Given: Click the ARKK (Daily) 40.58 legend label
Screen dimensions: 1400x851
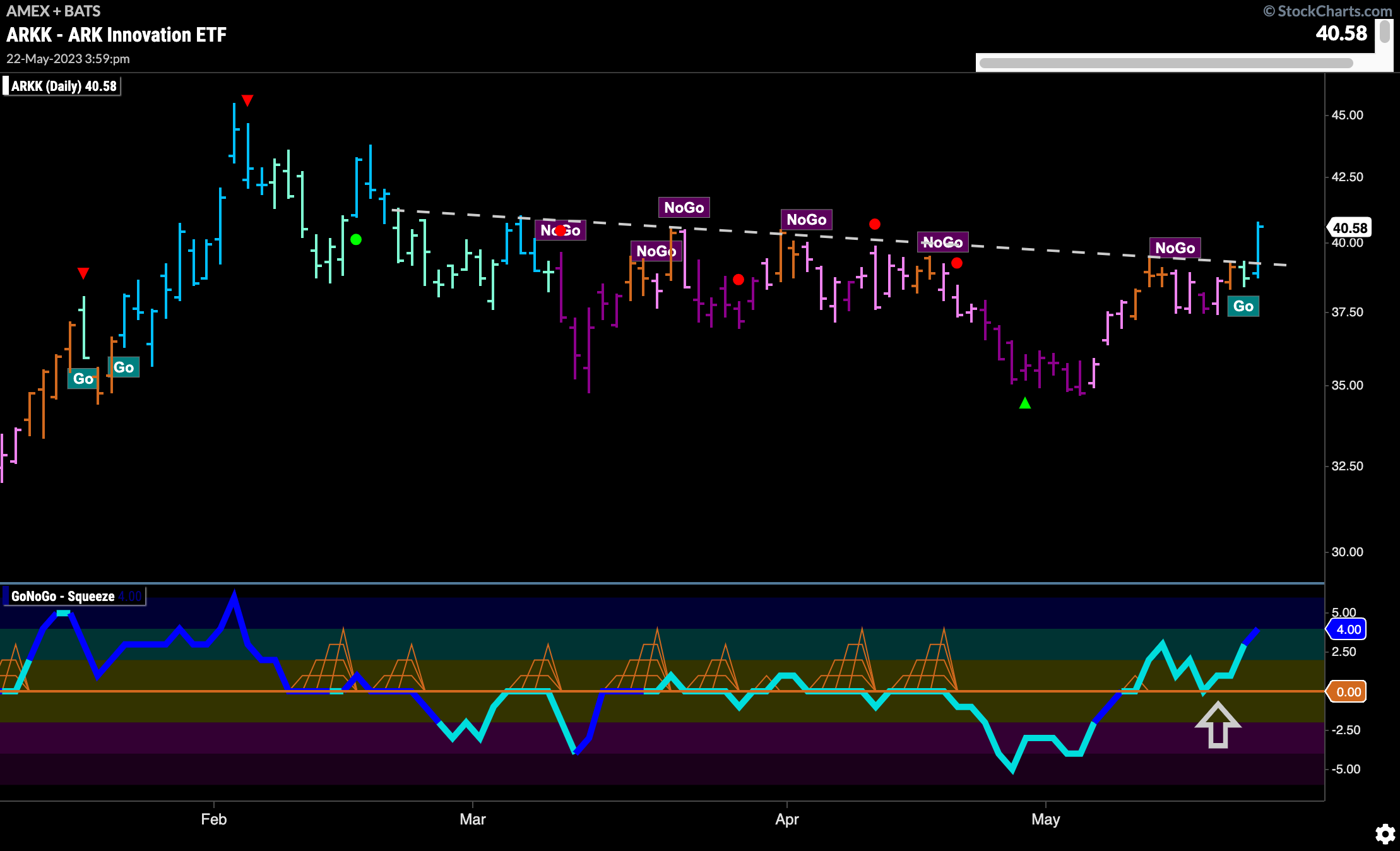Looking at the screenshot, I should tap(62, 86).
